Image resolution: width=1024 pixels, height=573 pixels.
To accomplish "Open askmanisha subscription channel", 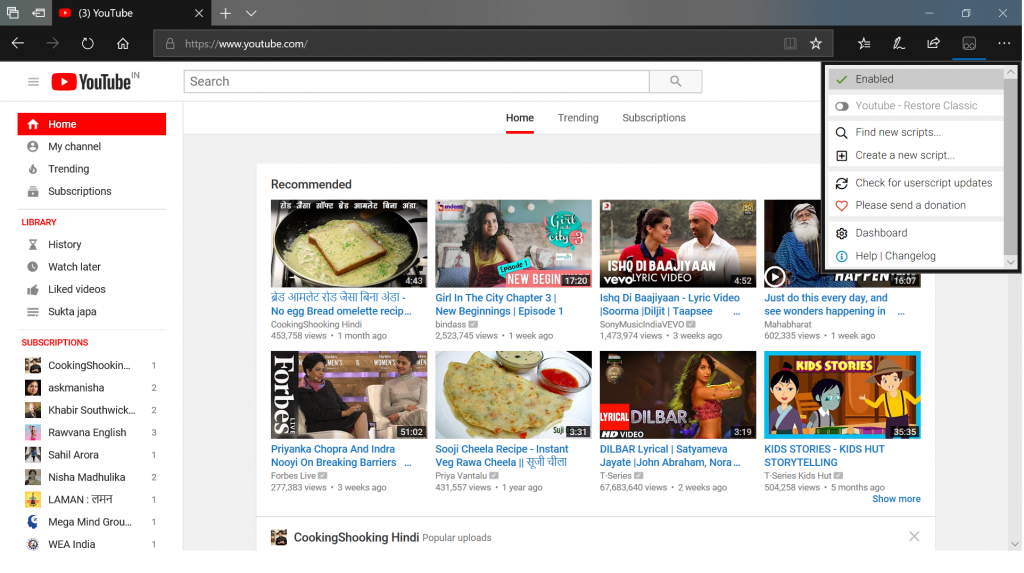I will (91, 387).
